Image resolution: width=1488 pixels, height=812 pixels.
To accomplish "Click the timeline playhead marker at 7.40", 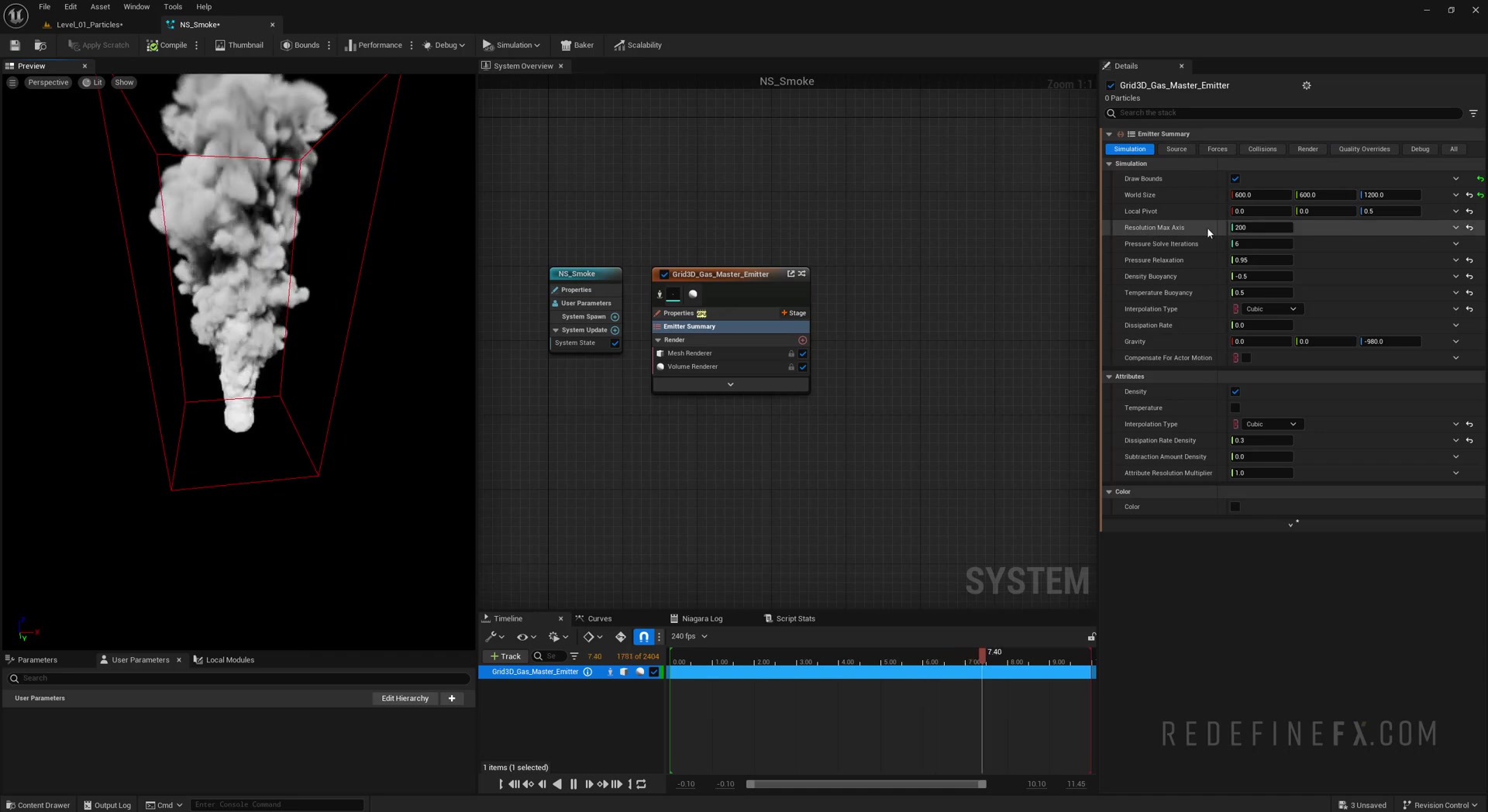I will [982, 655].
